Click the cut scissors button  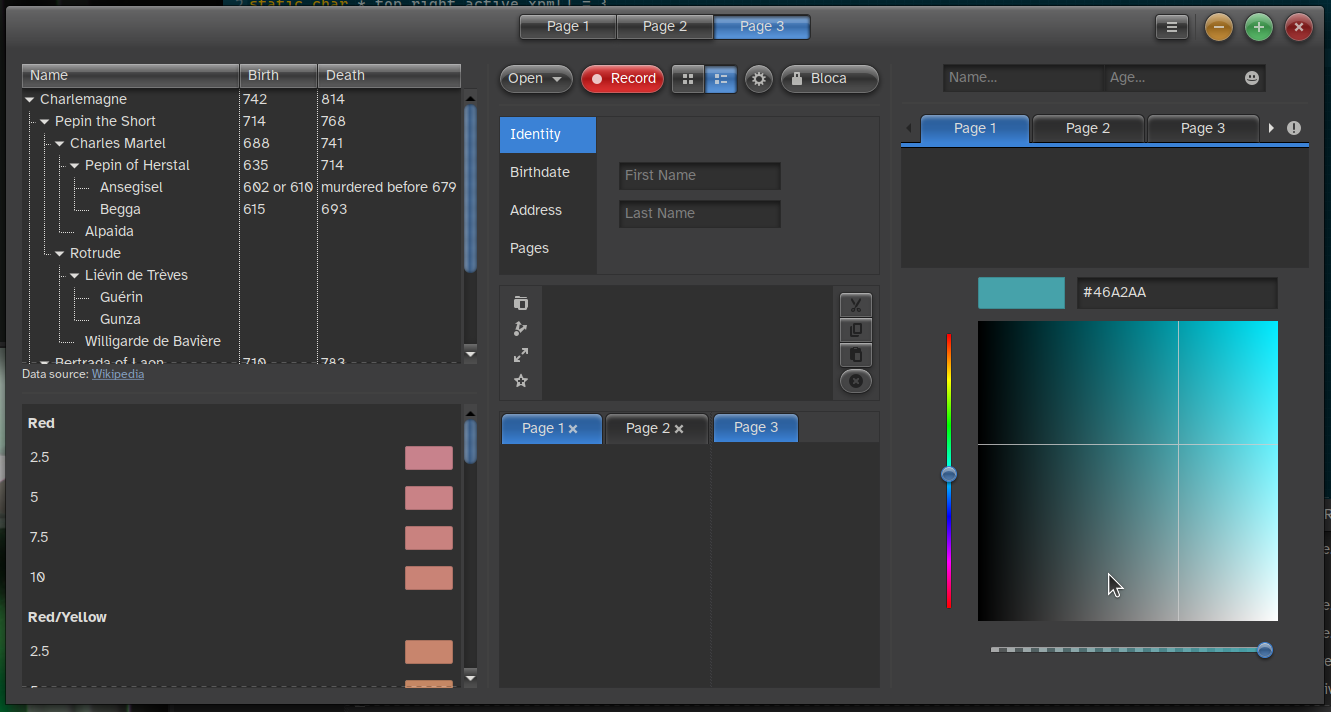pos(856,305)
